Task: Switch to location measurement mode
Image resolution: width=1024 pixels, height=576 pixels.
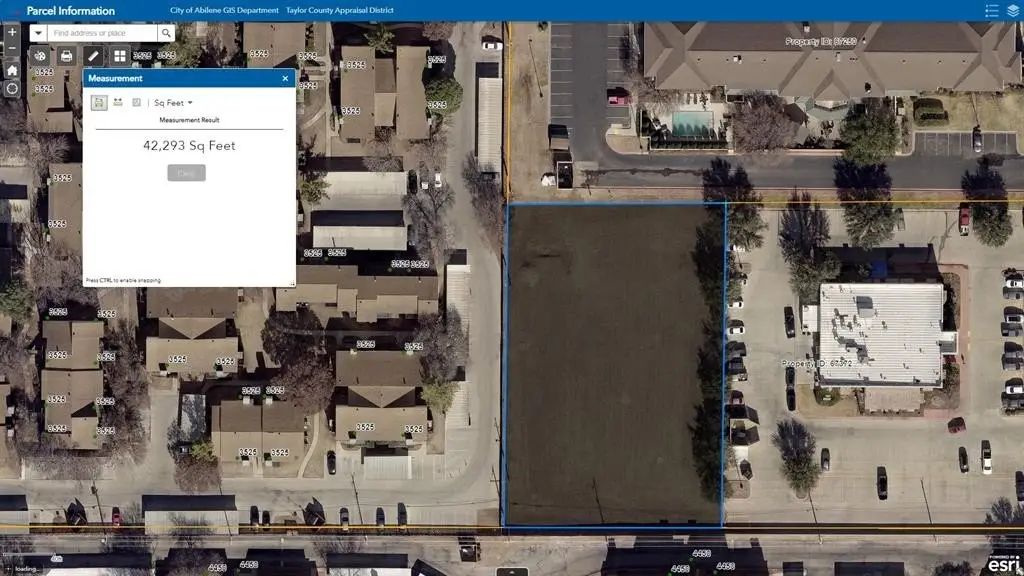Action: coord(137,102)
